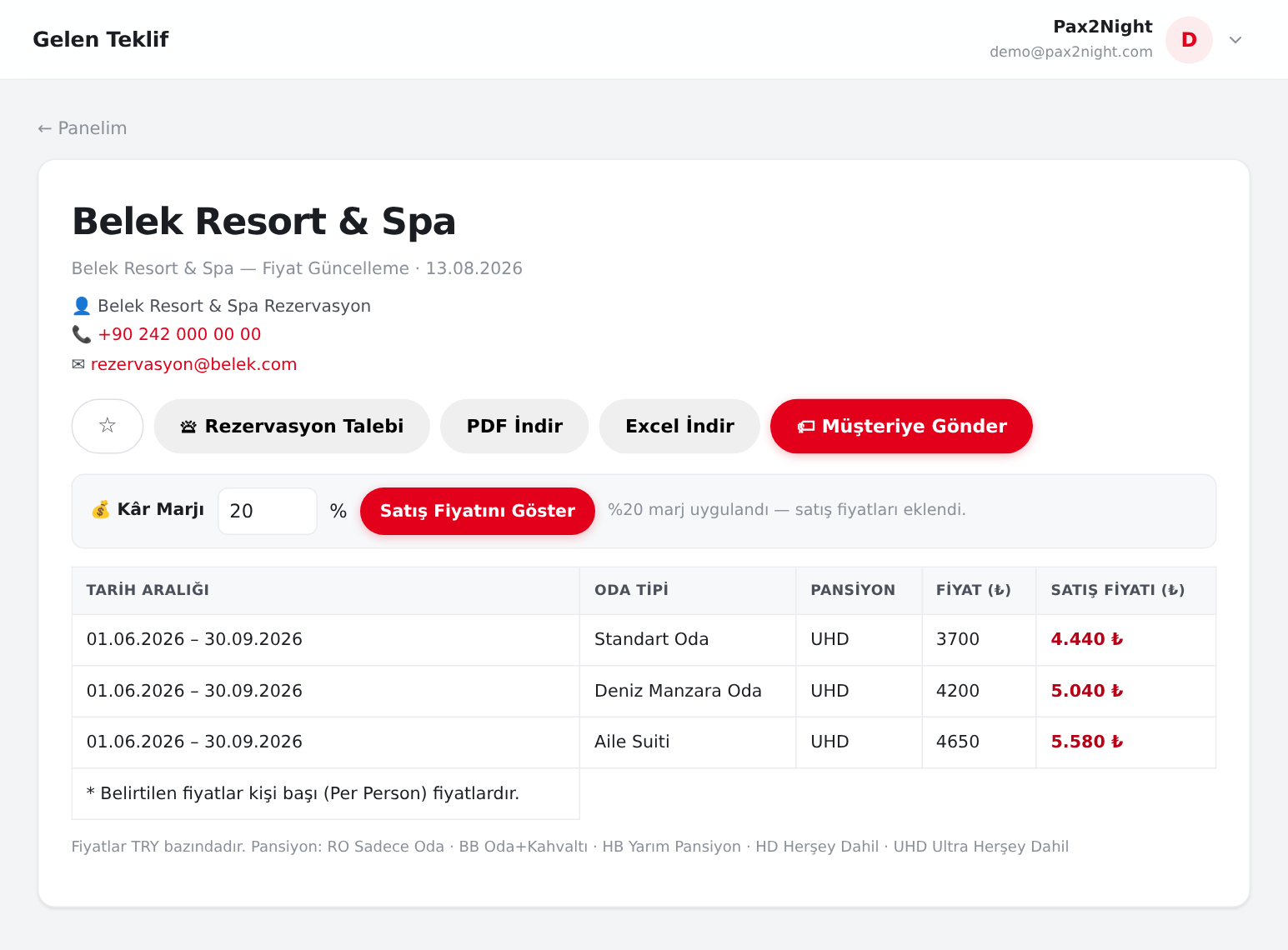Click the FİYAT (₺) column header

pyautogui.click(x=979, y=590)
